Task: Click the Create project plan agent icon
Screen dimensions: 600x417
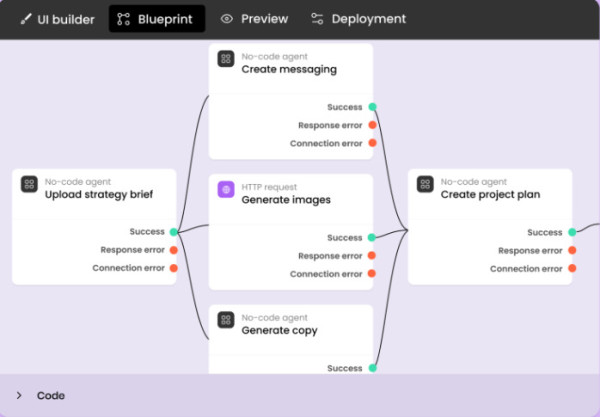Action: tap(425, 188)
